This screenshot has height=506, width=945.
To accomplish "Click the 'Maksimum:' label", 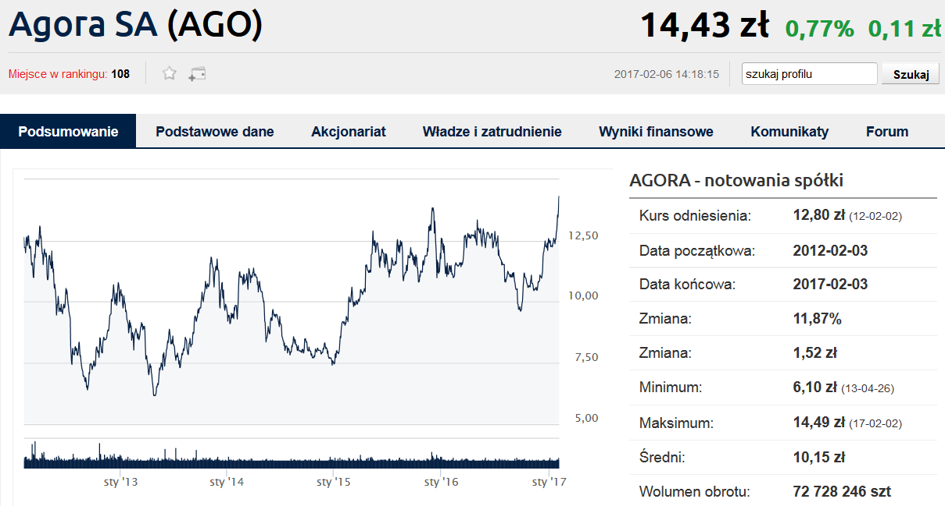I will [676, 423].
